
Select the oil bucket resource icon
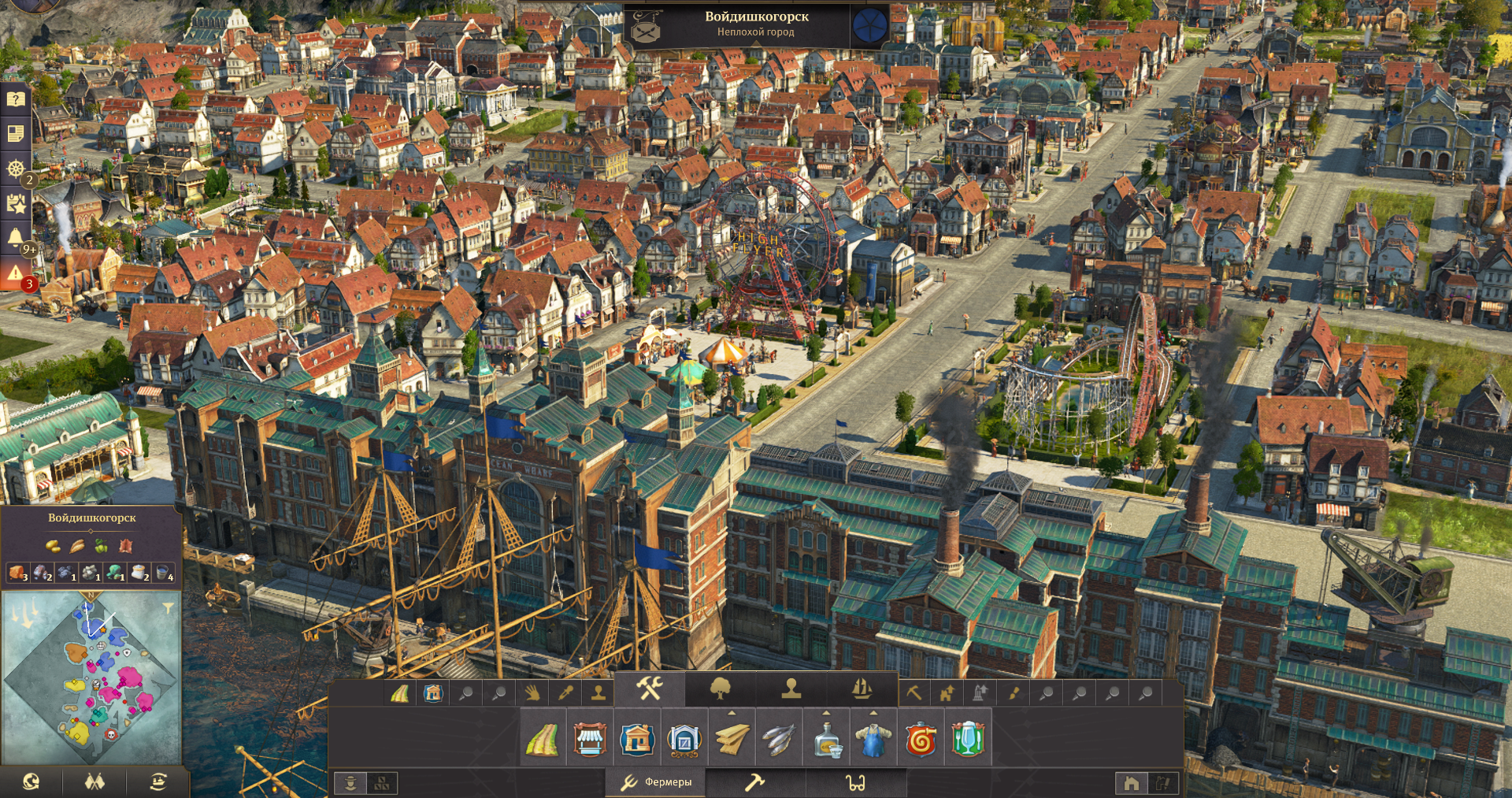(x=165, y=572)
